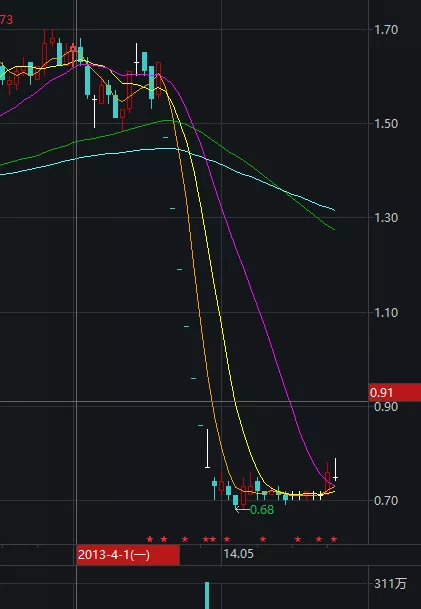This screenshot has width=421, height=609.
Task: Select the white candlestick at chart's far right
Action: pos(335,470)
